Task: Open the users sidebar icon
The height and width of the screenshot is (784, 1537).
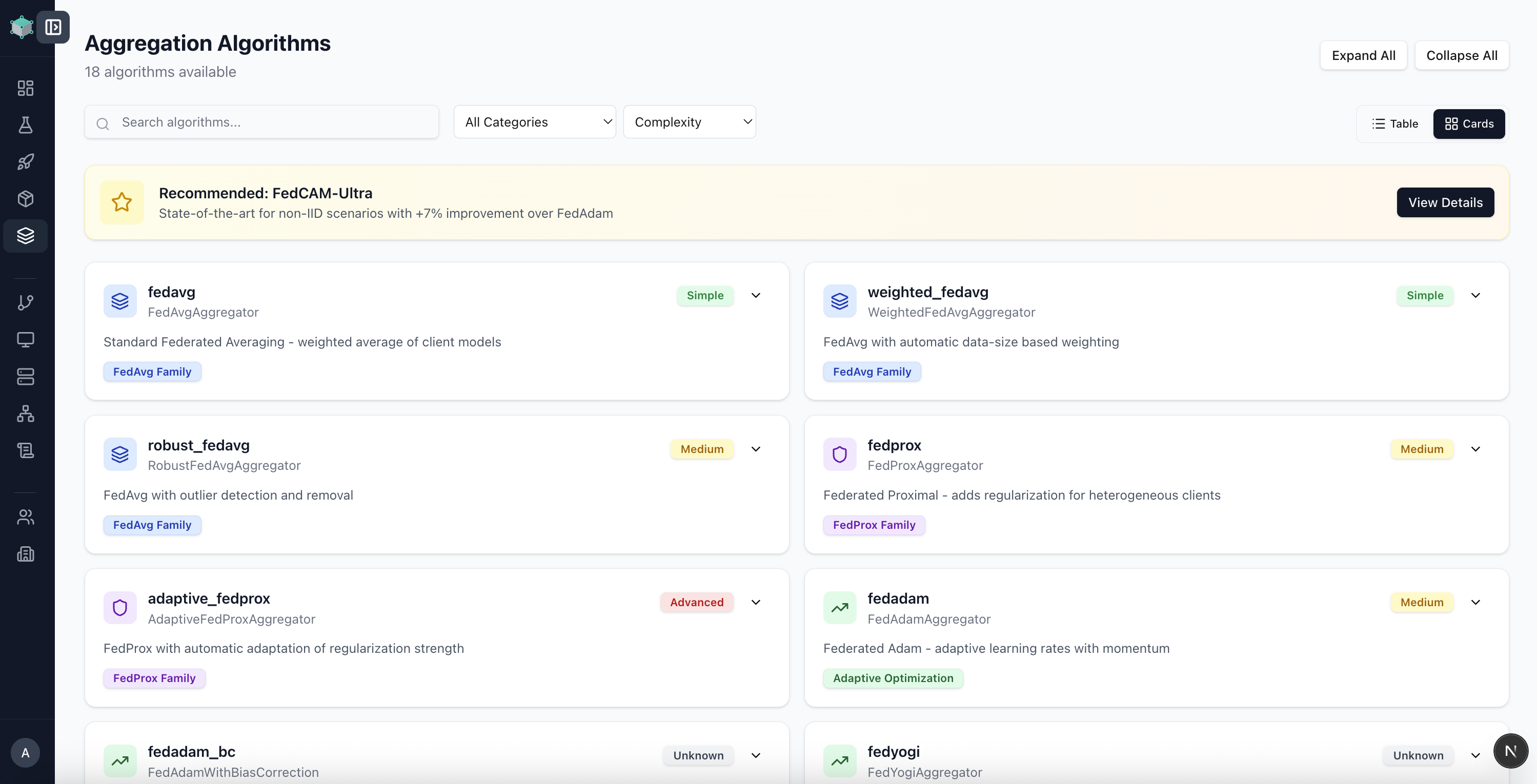Action: coord(25,517)
